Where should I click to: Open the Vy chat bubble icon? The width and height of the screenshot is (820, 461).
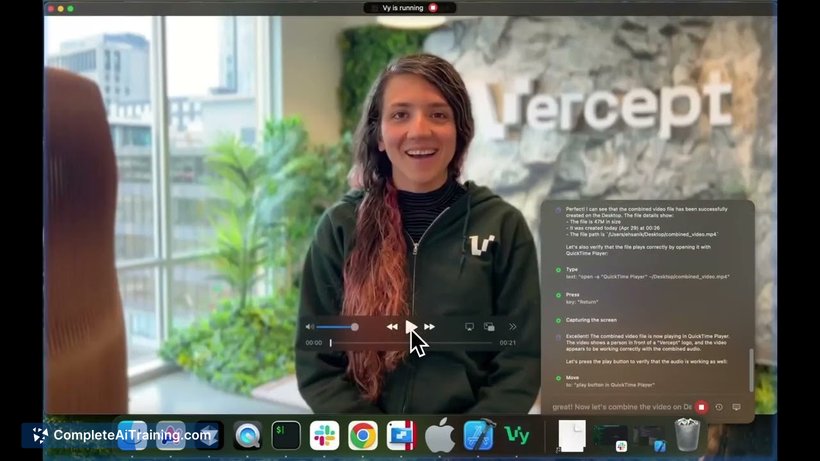(x=736, y=407)
